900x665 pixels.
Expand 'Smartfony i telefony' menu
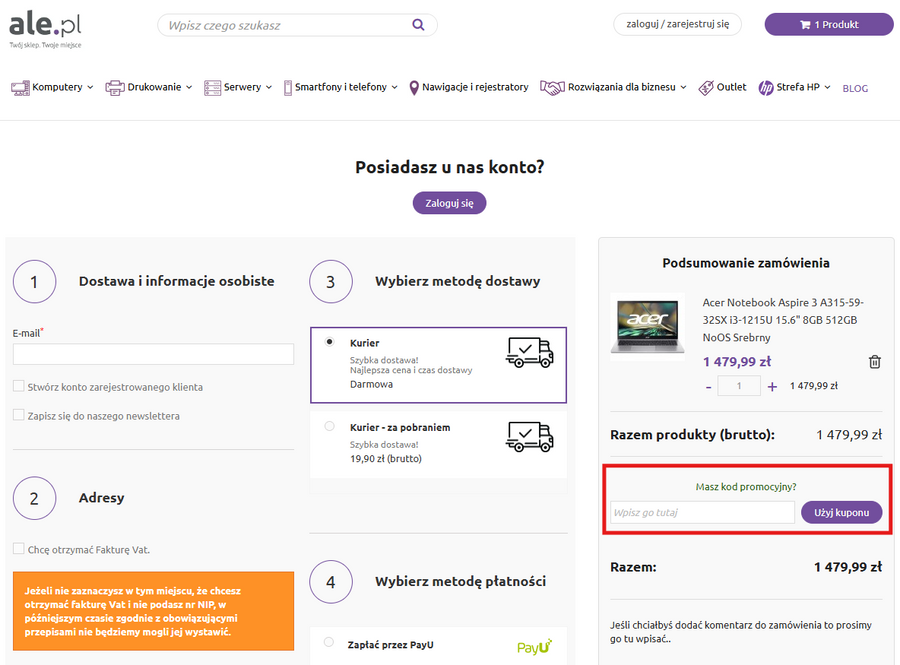click(x=340, y=88)
